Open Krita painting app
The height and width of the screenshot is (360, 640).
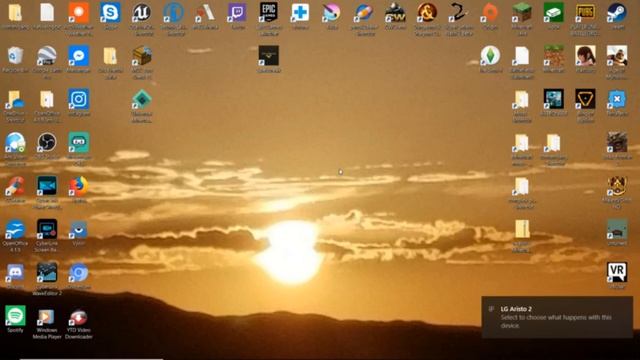point(331,13)
